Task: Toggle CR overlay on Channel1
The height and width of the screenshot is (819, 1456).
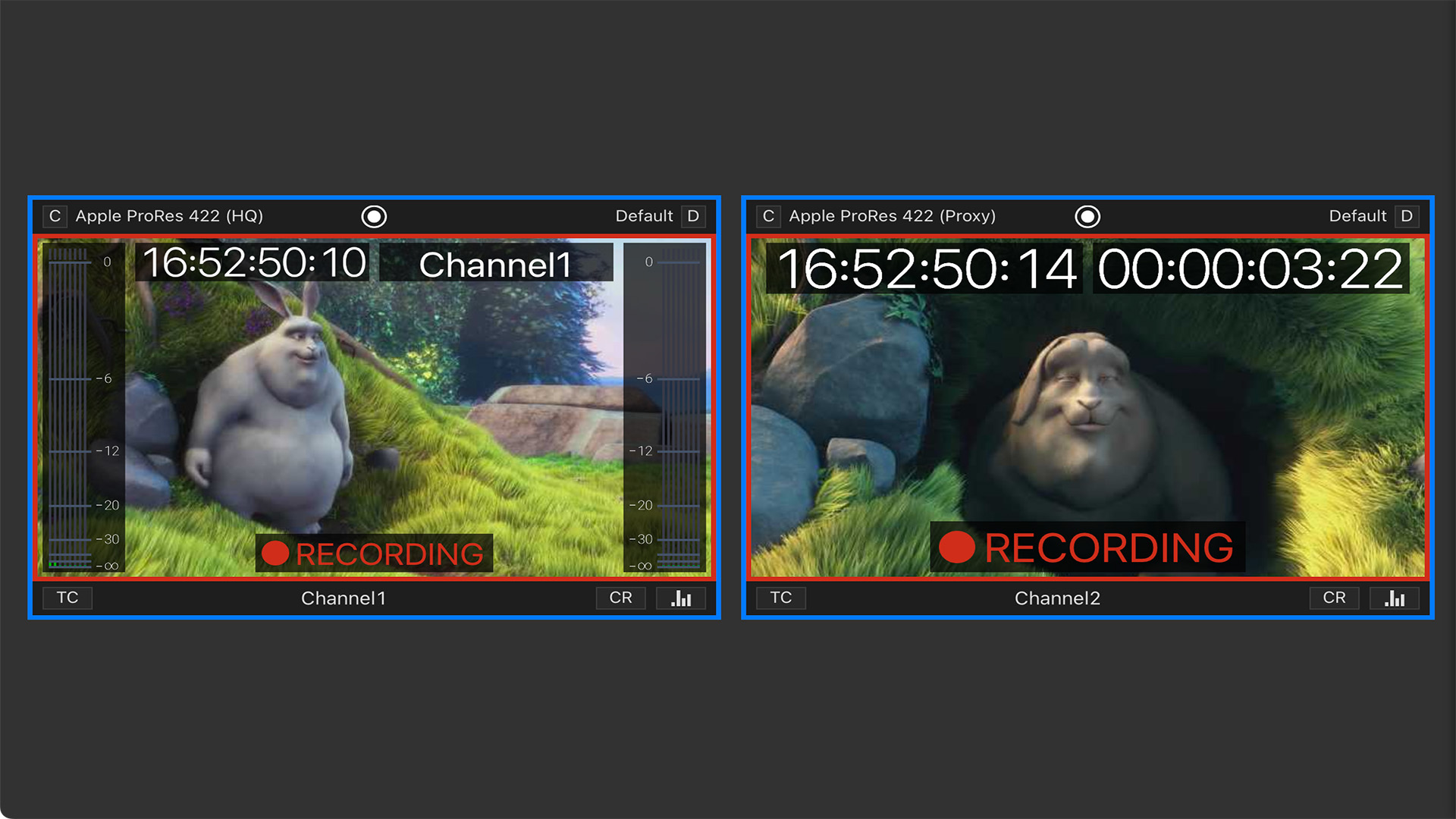Action: pos(620,598)
